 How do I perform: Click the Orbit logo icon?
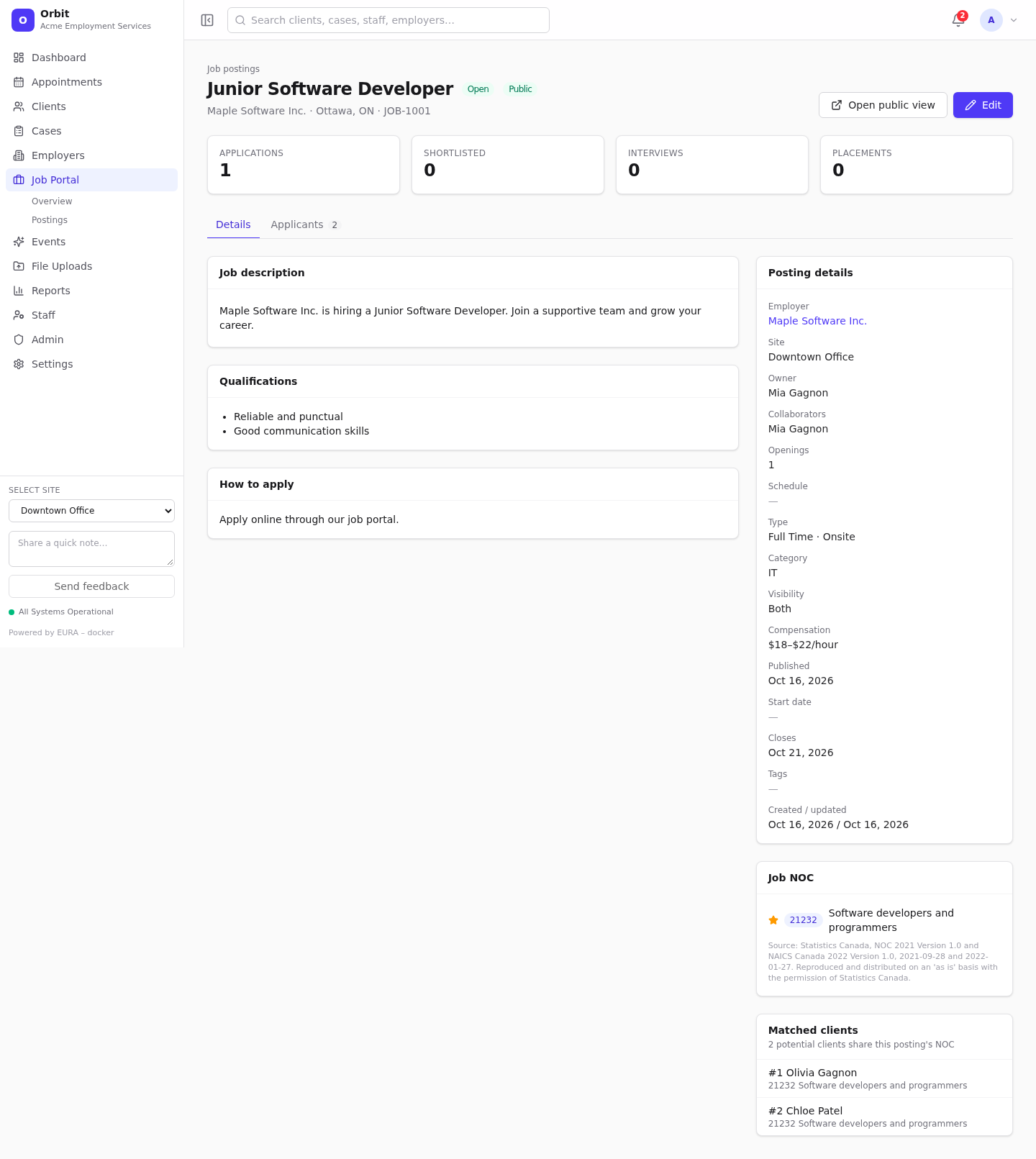(x=23, y=20)
